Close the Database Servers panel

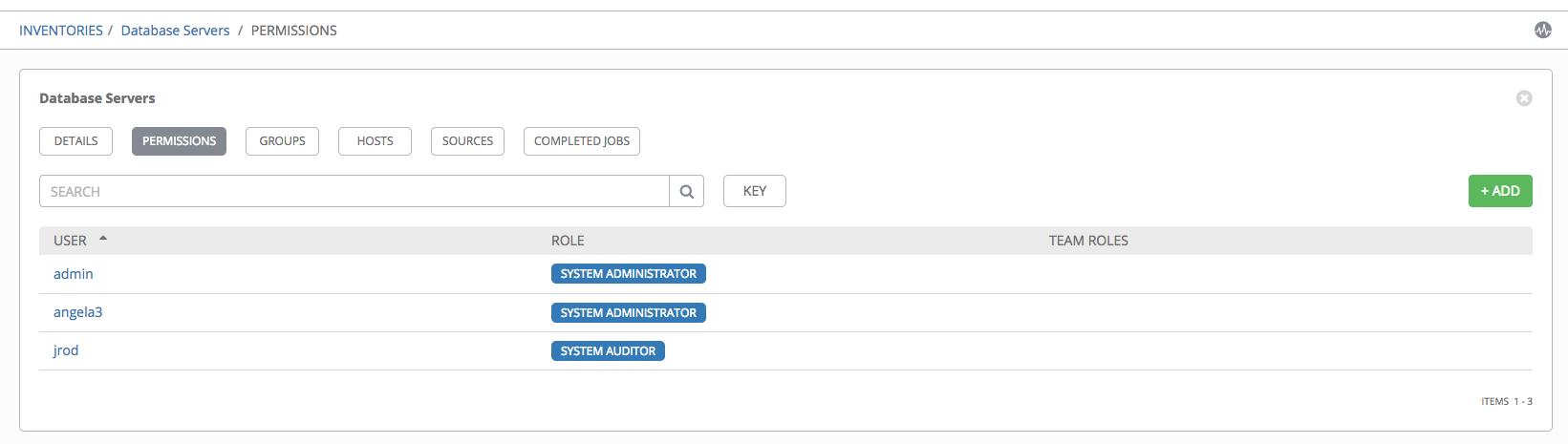[x=1524, y=98]
